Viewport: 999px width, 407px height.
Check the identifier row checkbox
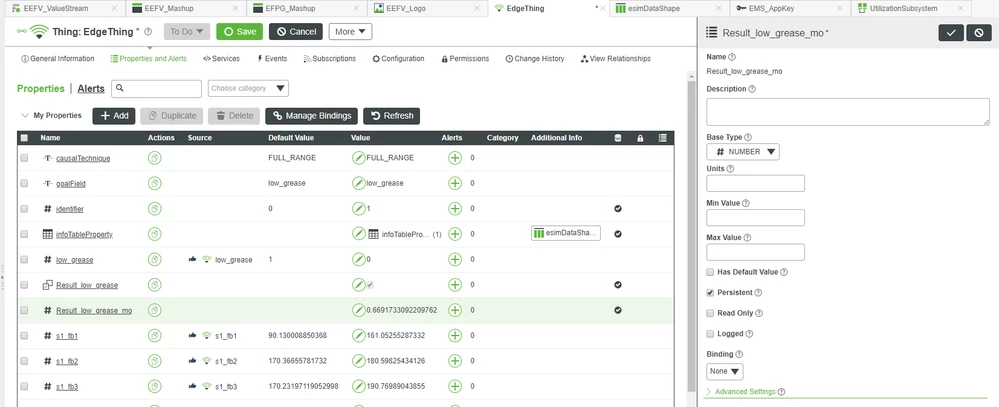tap(24, 209)
